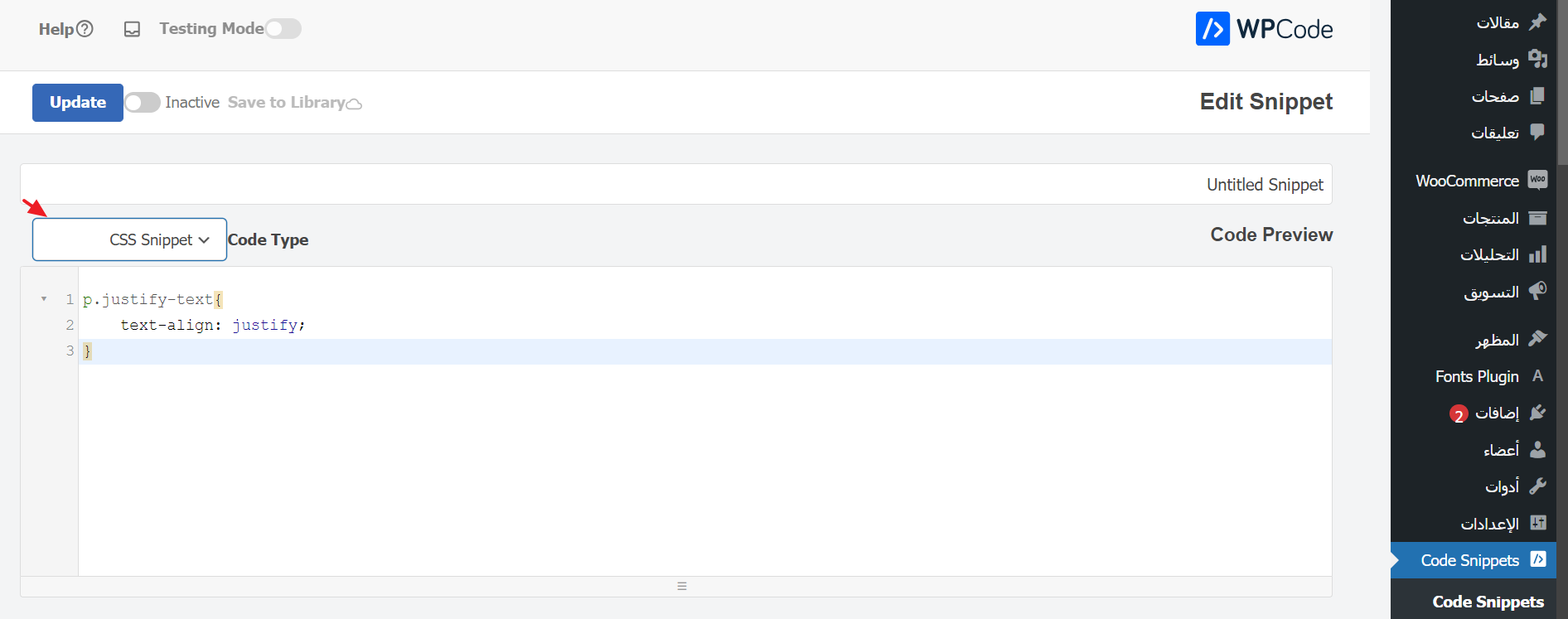The height and width of the screenshot is (619, 1568).
Task: Click the Code Snippets sidebar icon
Action: 1537,559
